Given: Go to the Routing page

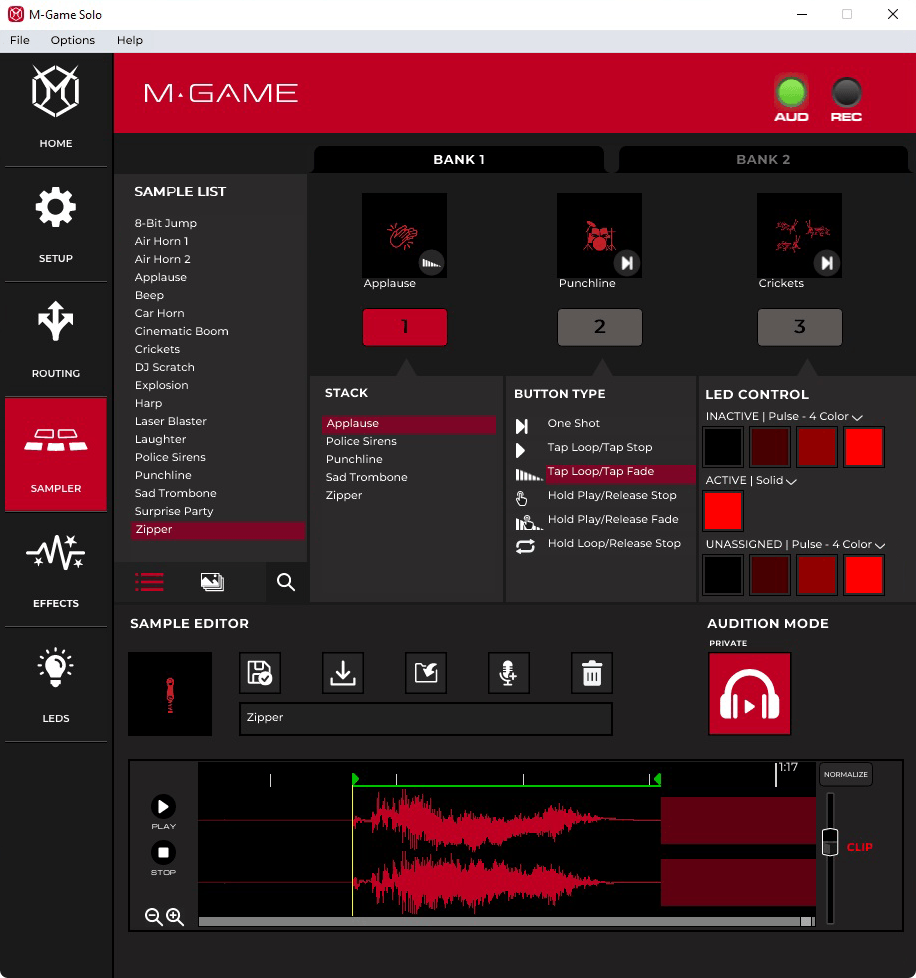Looking at the screenshot, I should point(55,339).
